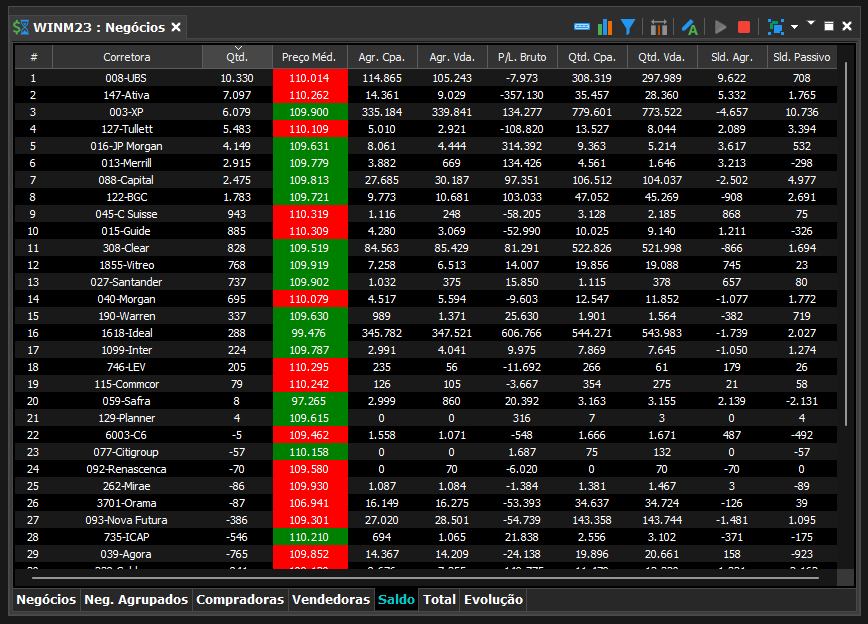Screen dimensions: 868x624
Task: Expand the arrow beside the link group icon
Action: pyautogui.click(x=794, y=27)
